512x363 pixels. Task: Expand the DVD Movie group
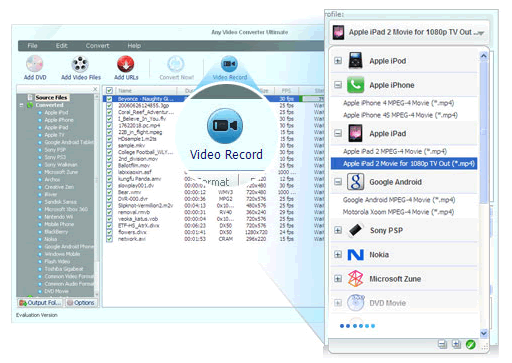338,303
